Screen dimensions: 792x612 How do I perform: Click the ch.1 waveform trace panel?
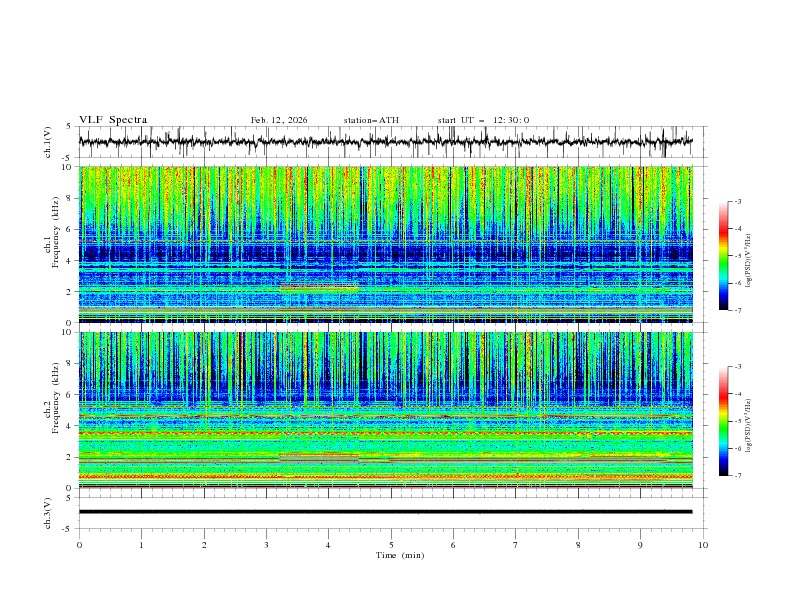pos(390,142)
